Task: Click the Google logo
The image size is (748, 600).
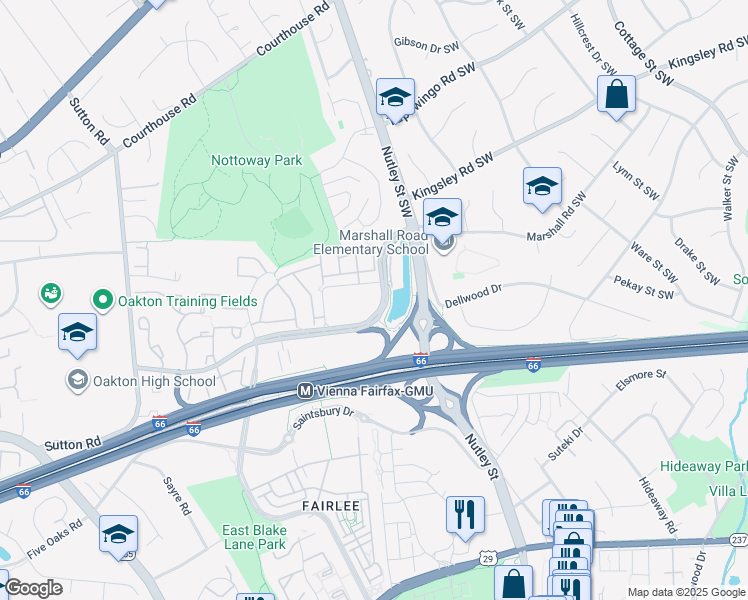Action: (32, 588)
